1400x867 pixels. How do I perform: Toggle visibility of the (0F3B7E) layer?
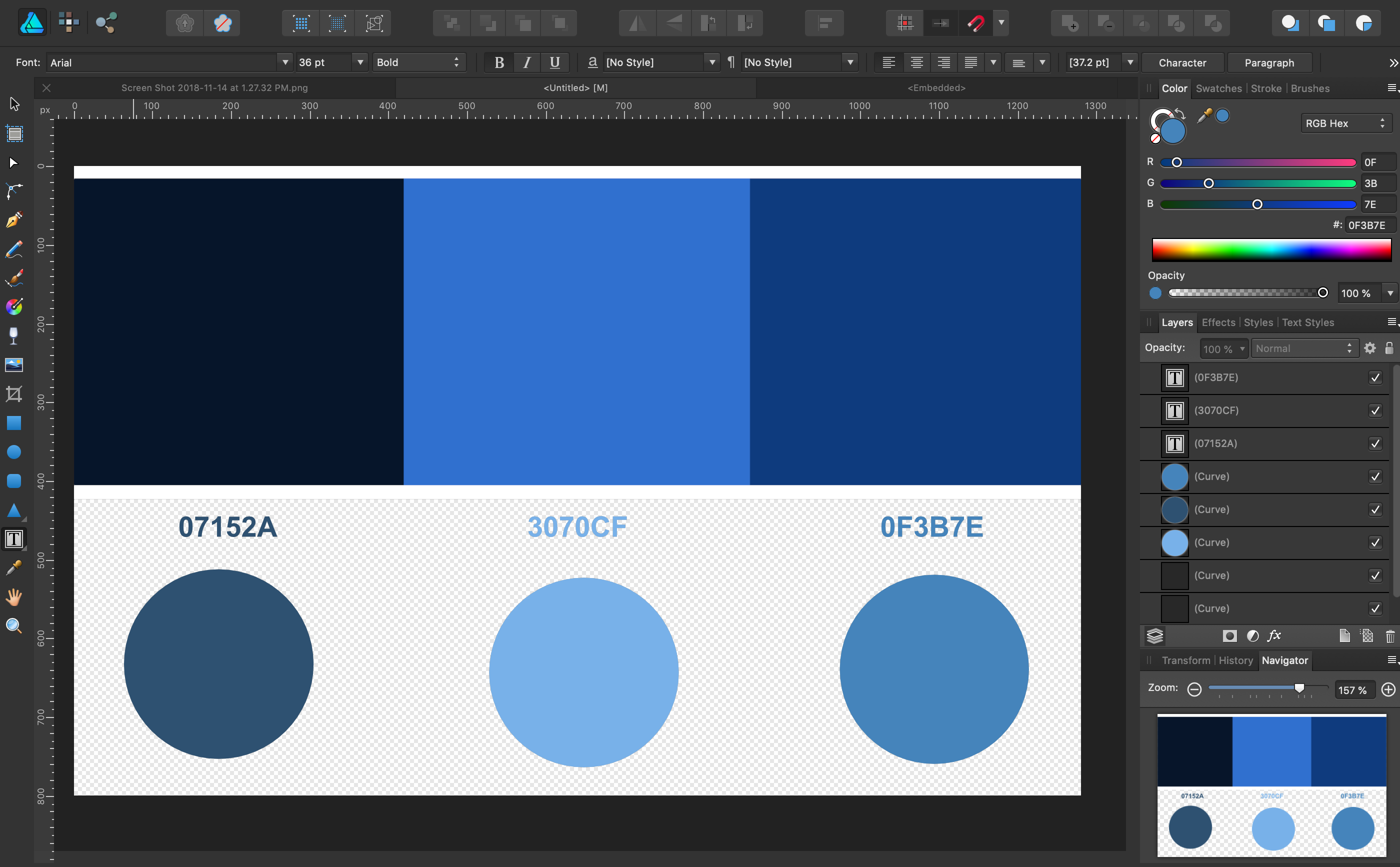1375,377
